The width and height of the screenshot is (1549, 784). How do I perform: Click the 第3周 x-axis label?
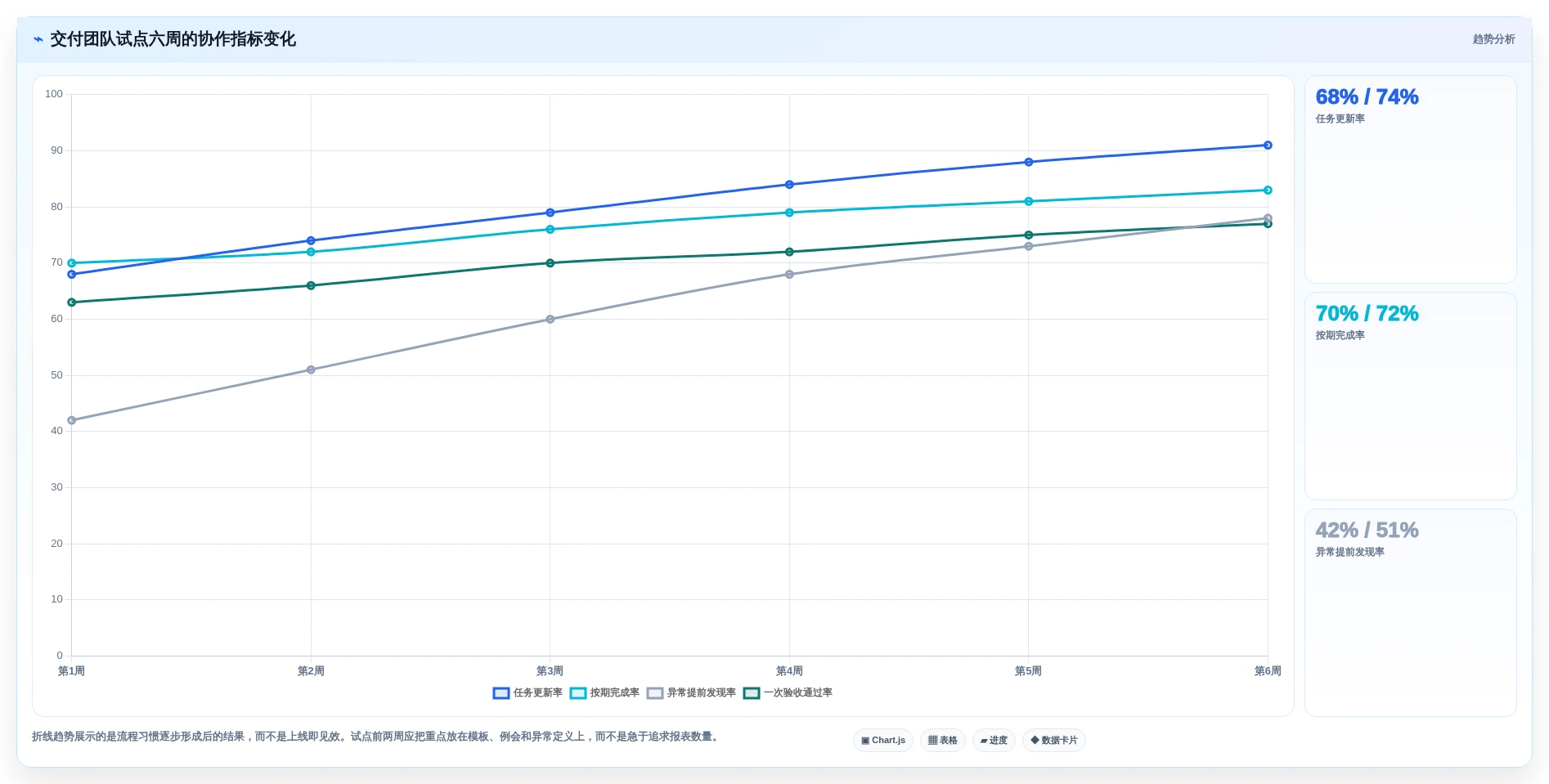[550, 671]
